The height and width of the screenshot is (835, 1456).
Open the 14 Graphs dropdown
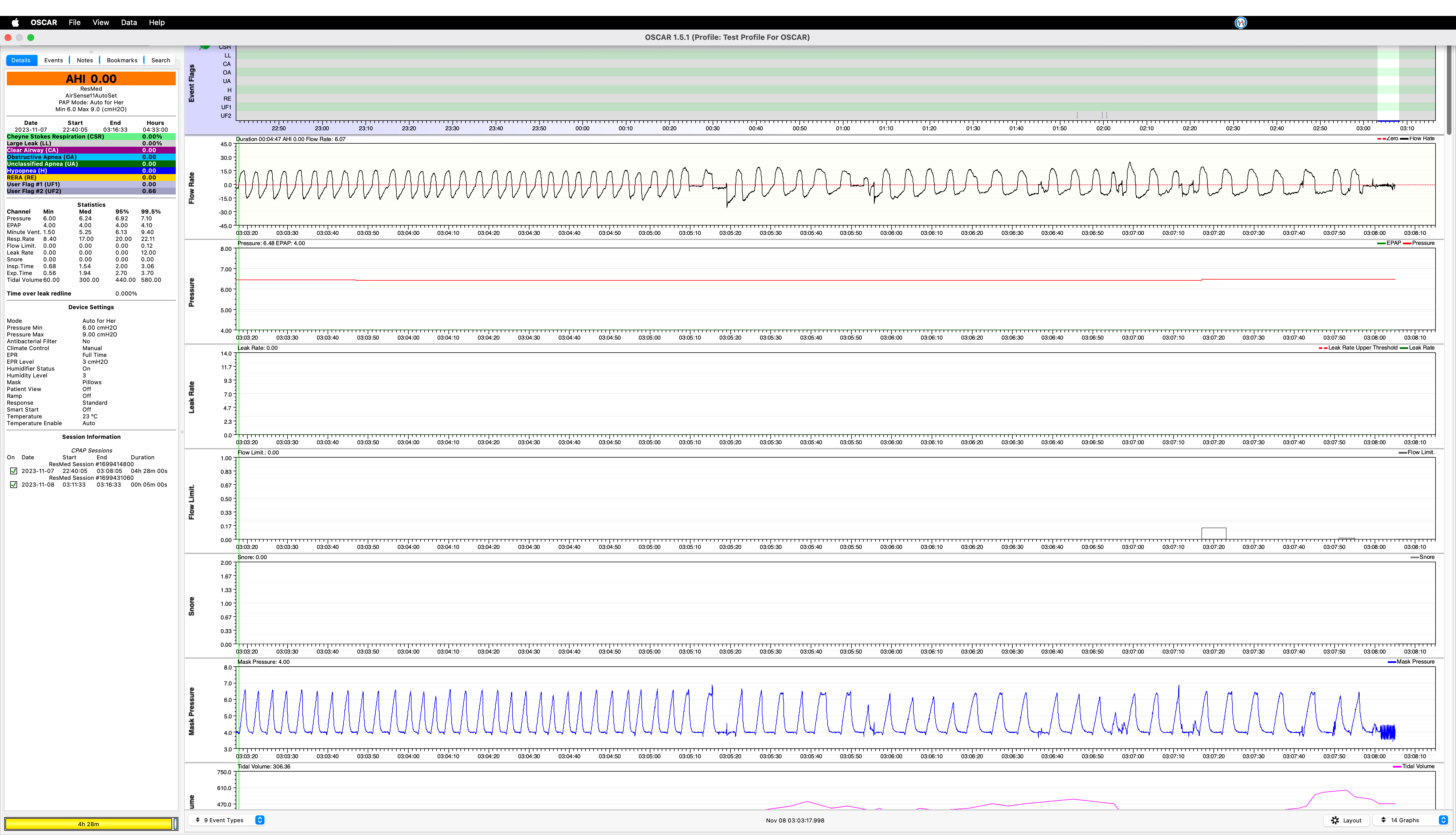1412,820
